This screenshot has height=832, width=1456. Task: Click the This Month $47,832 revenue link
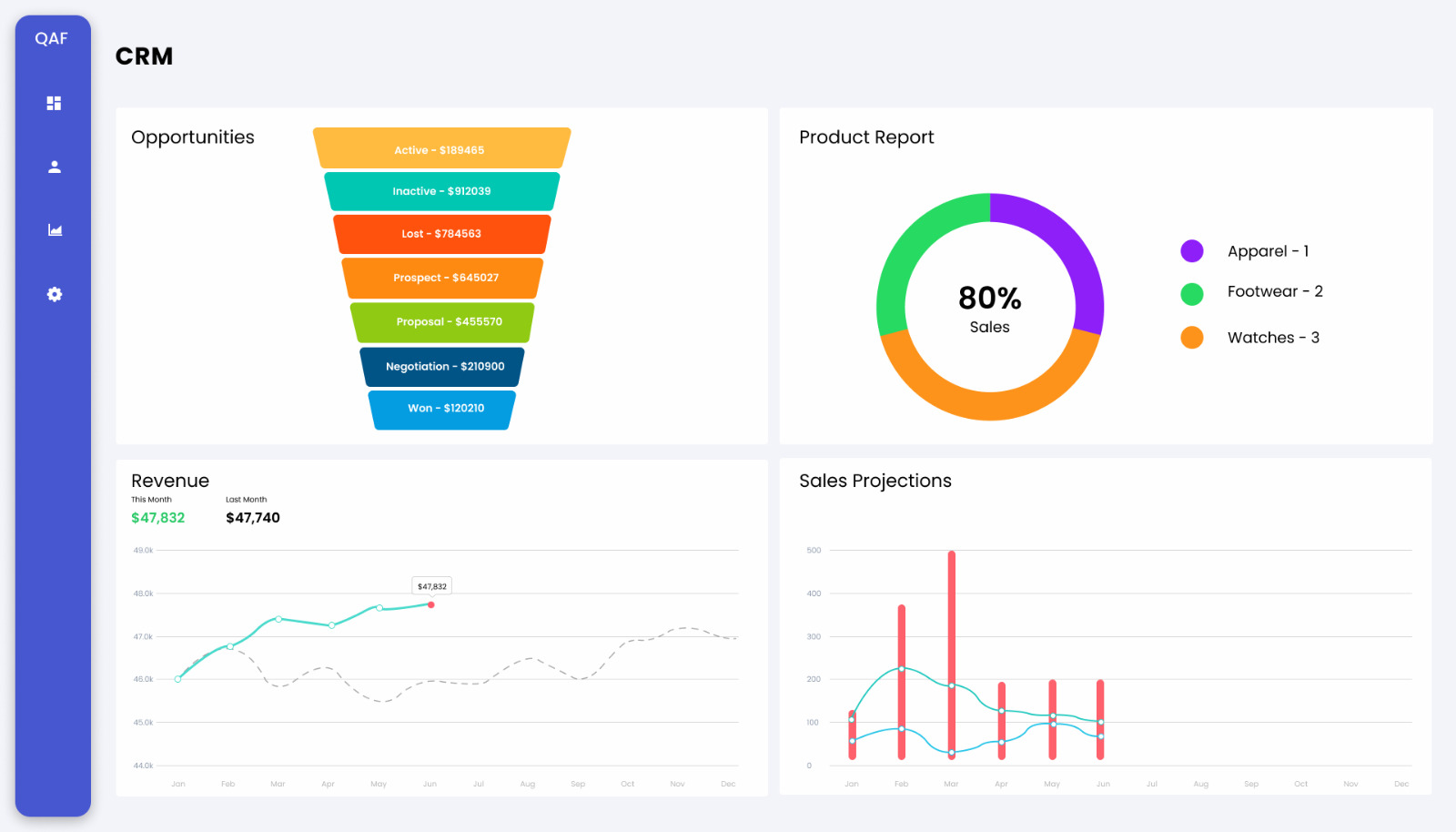pyautogui.click(x=158, y=517)
